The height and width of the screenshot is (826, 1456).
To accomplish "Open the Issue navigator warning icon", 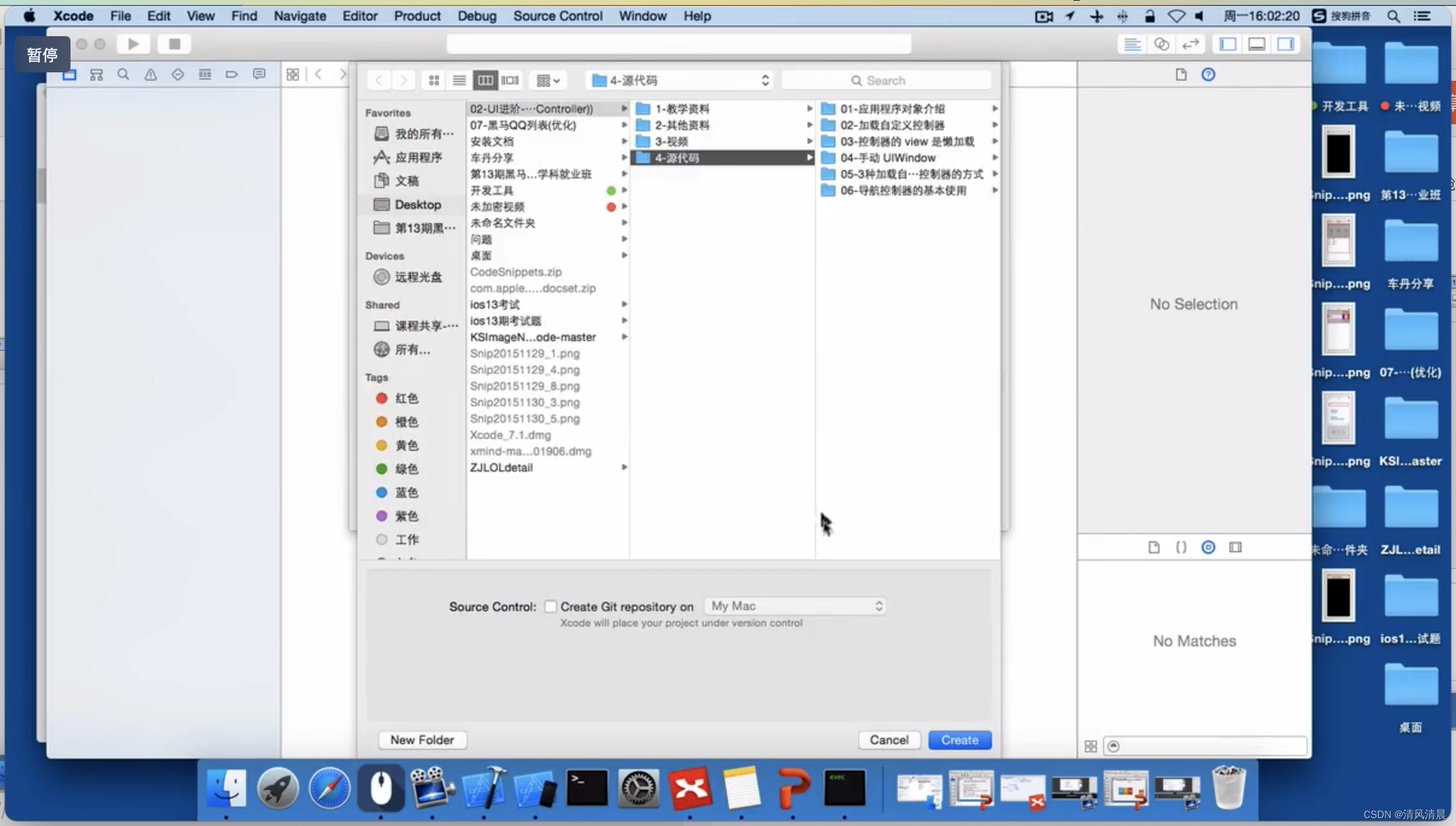I will [151, 75].
